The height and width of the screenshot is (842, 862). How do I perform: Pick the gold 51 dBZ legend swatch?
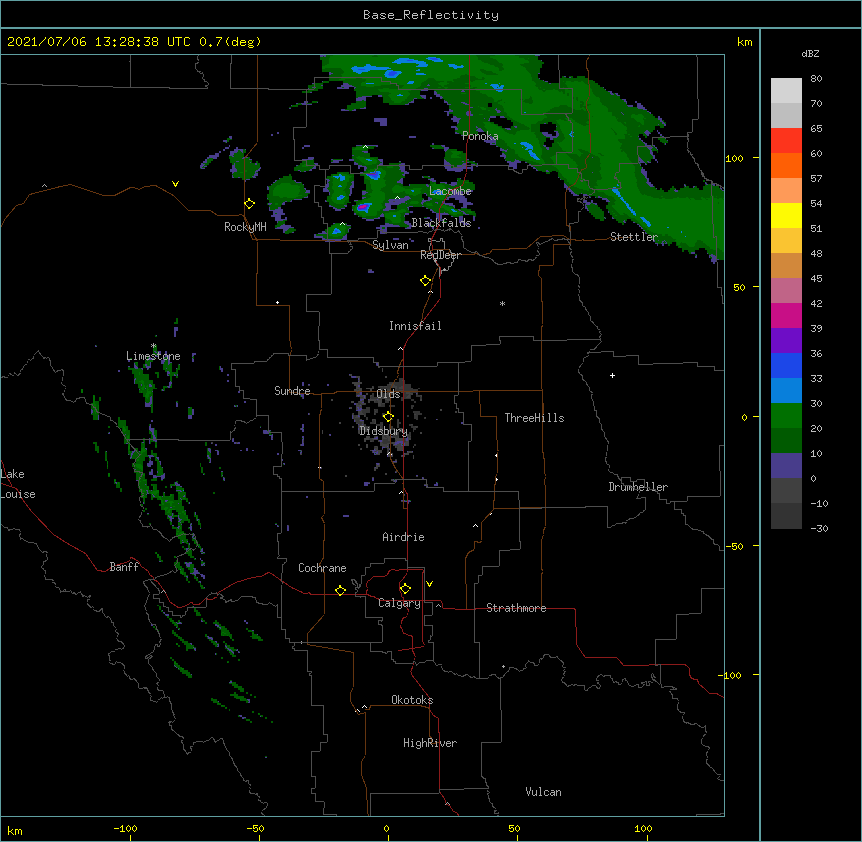[786, 241]
